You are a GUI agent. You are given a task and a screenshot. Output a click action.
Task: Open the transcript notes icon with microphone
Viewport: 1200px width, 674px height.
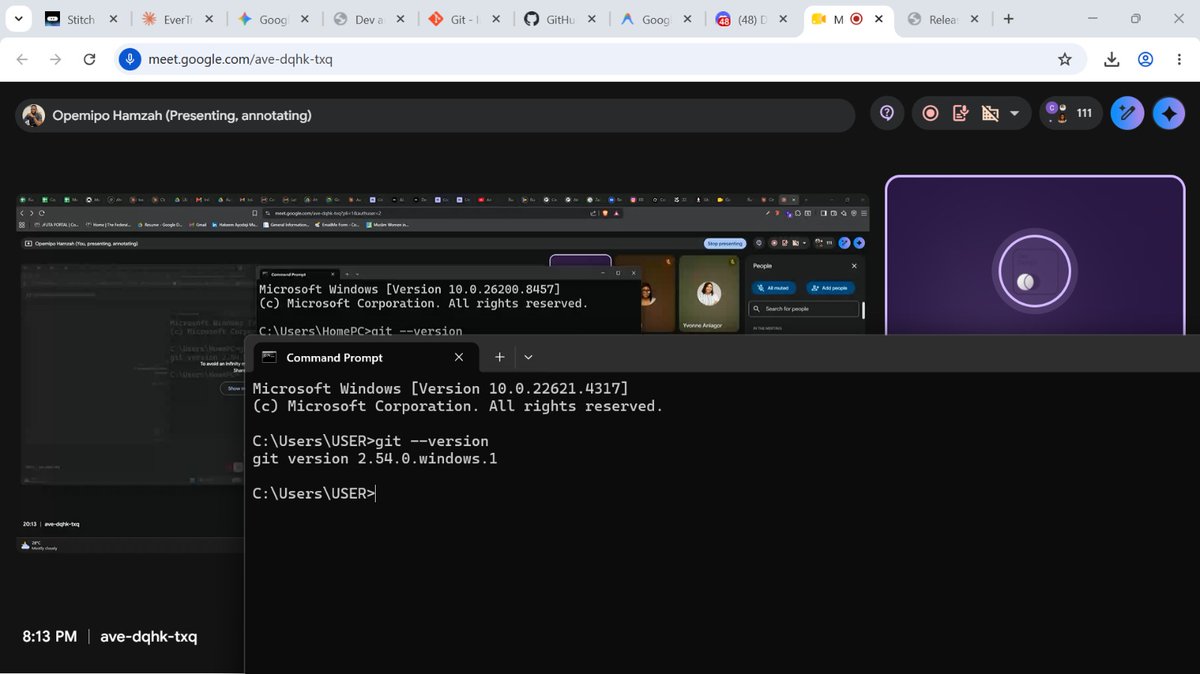pyautogui.click(x=960, y=114)
